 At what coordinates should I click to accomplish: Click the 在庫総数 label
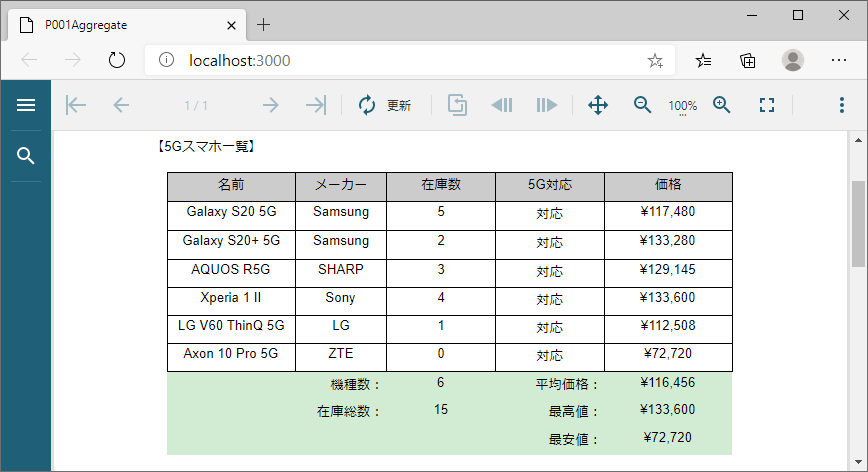pyautogui.click(x=348, y=411)
